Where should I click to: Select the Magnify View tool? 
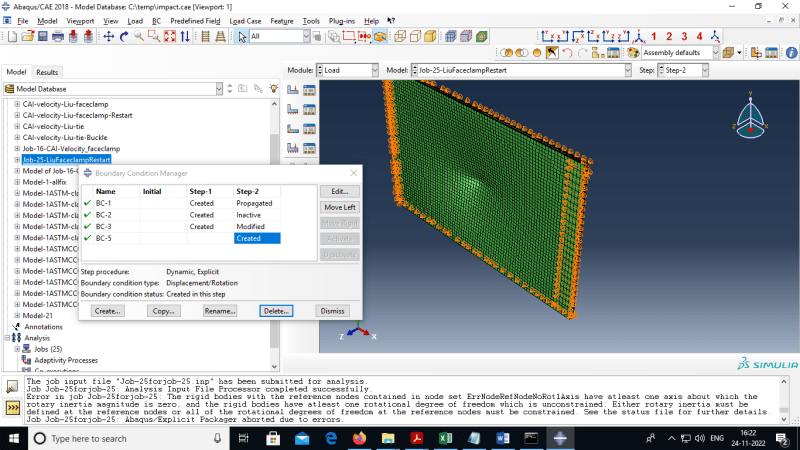click(139, 36)
